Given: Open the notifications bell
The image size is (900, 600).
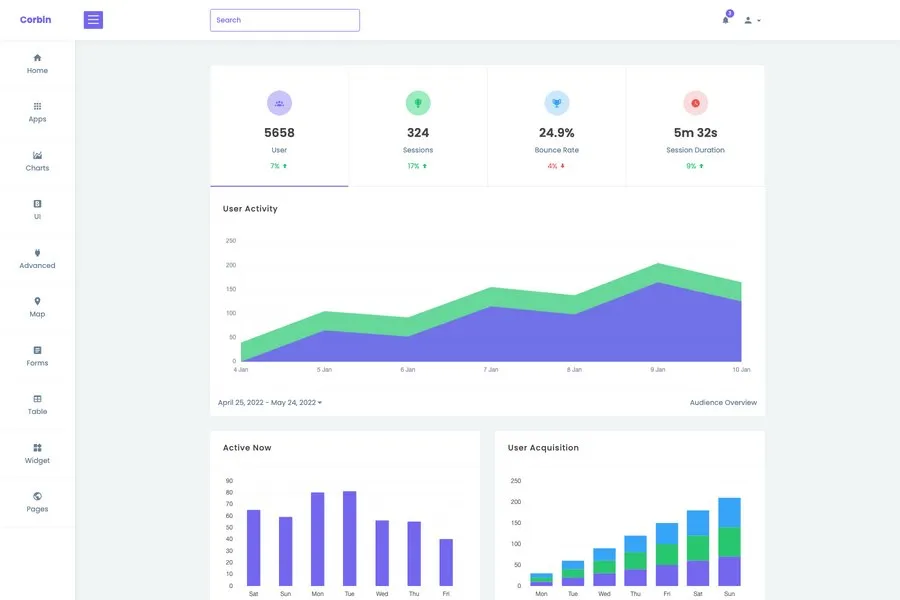Looking at the screenshot, I should tap(726, 20).
